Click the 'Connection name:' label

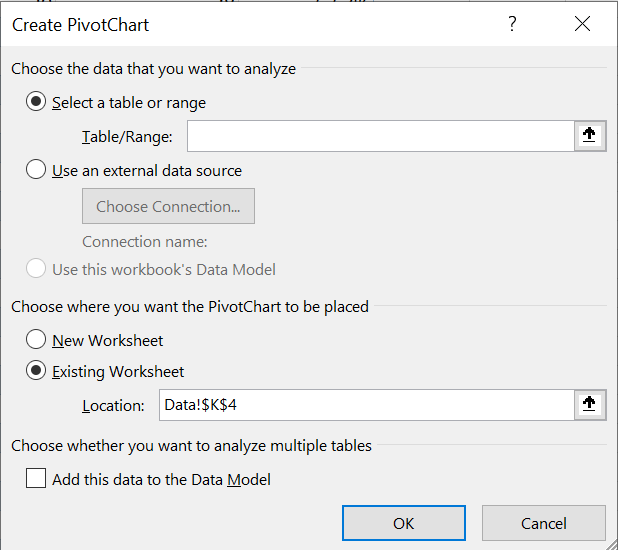tap(144, 242)
